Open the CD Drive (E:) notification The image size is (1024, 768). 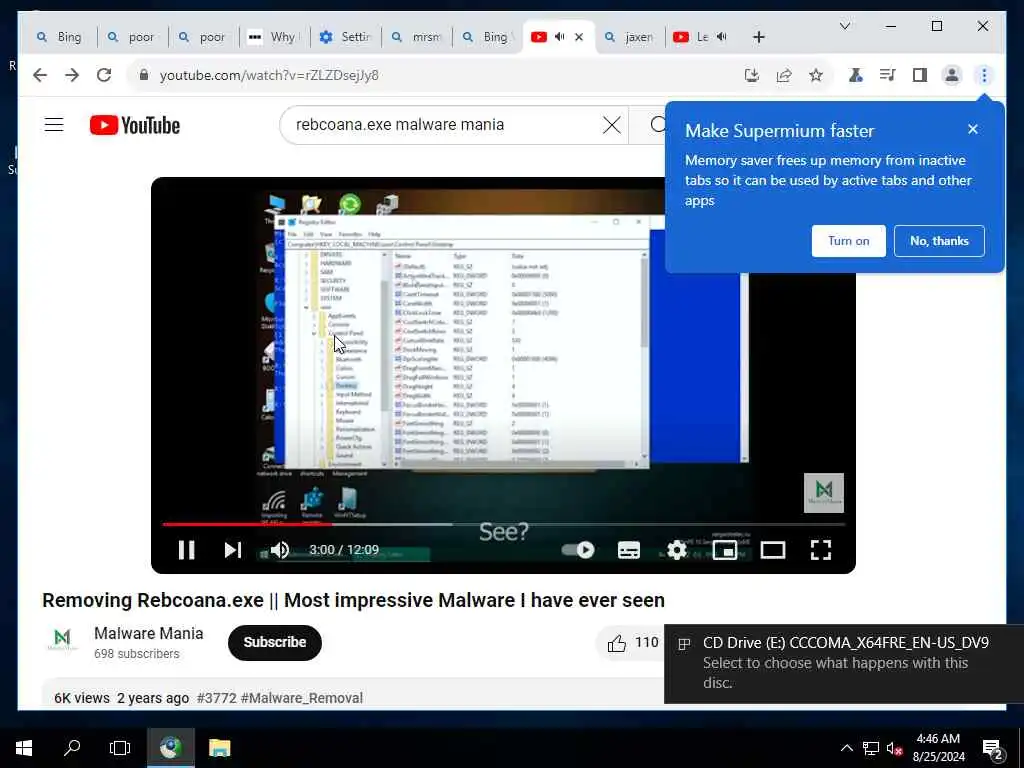coord(843,663)
